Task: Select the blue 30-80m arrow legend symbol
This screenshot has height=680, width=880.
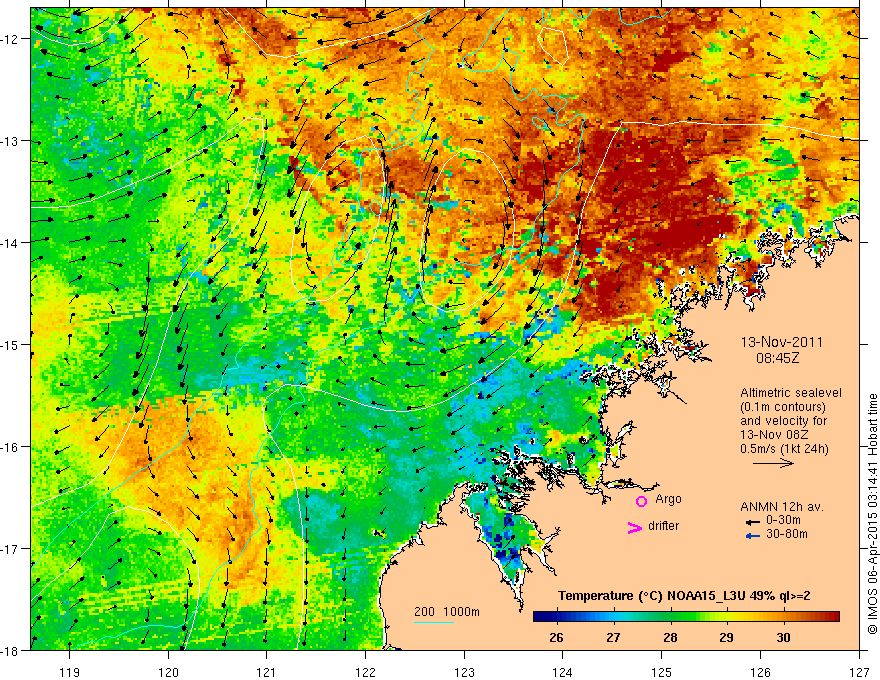Action: [752, 536]
